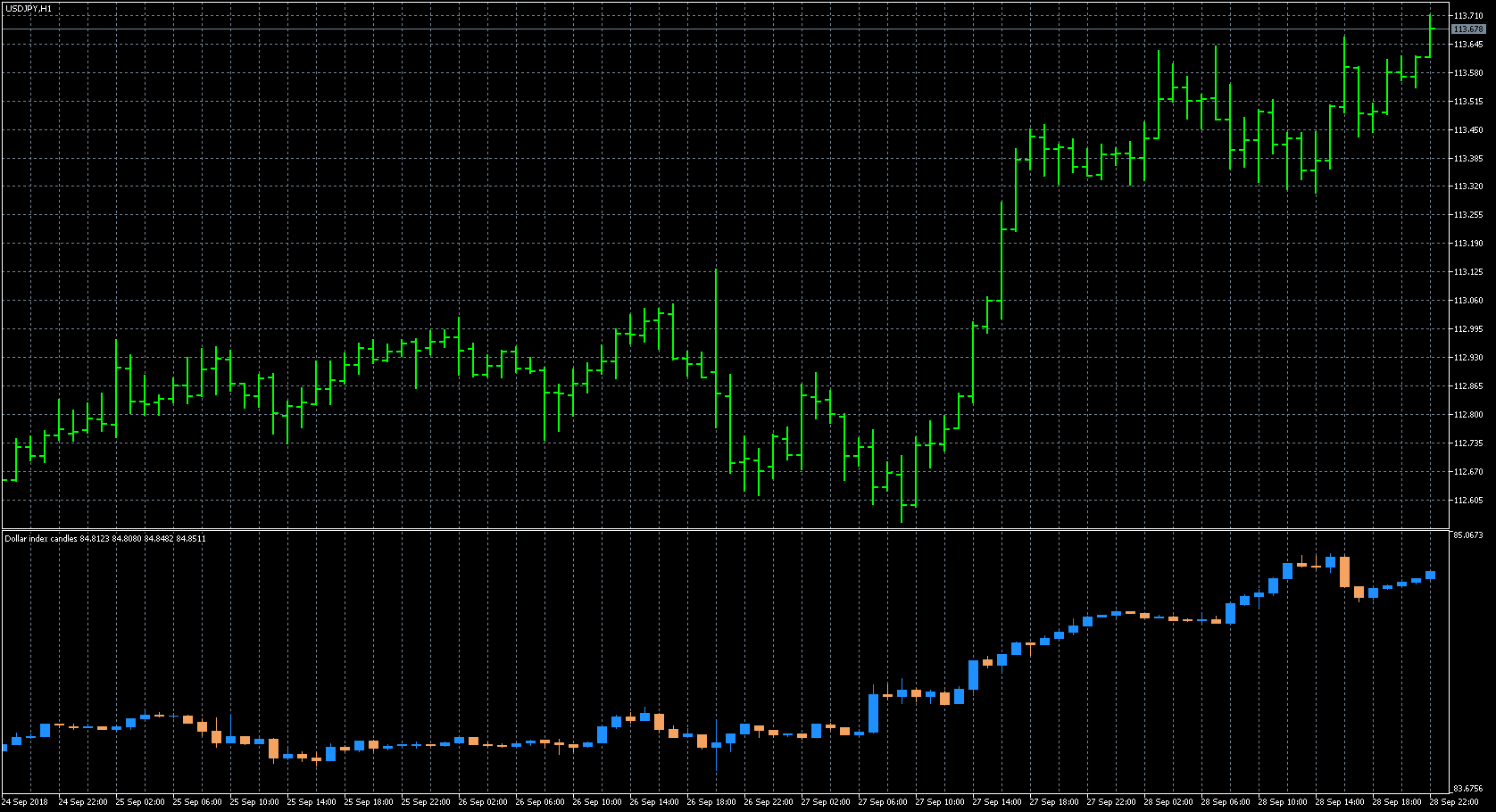The width and height of the screenshot is (1496, 812).
Task: Click the 83.6756 indicator scale minimum
Action: [1468, 789]
